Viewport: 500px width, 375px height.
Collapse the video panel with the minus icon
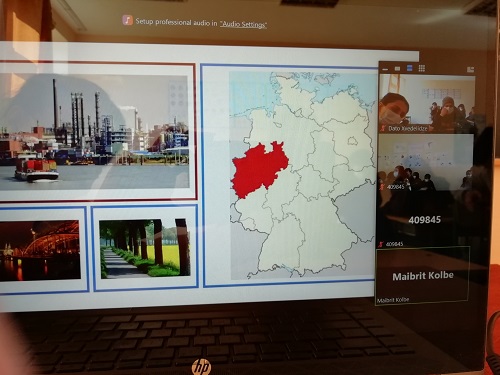[385, 69]
